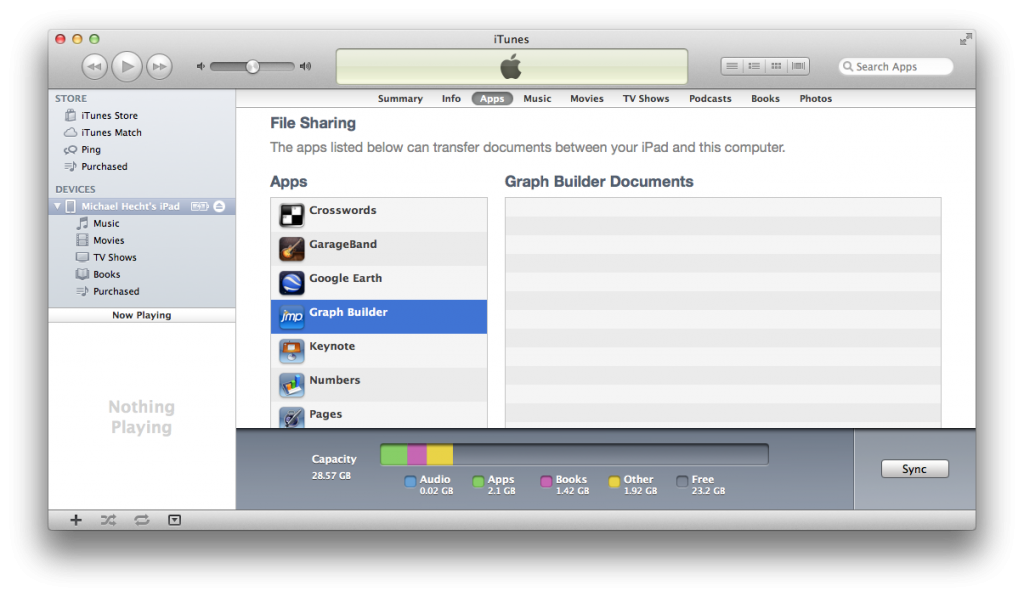
Task: Switch to list view button
Action: (x=732, y=66)
